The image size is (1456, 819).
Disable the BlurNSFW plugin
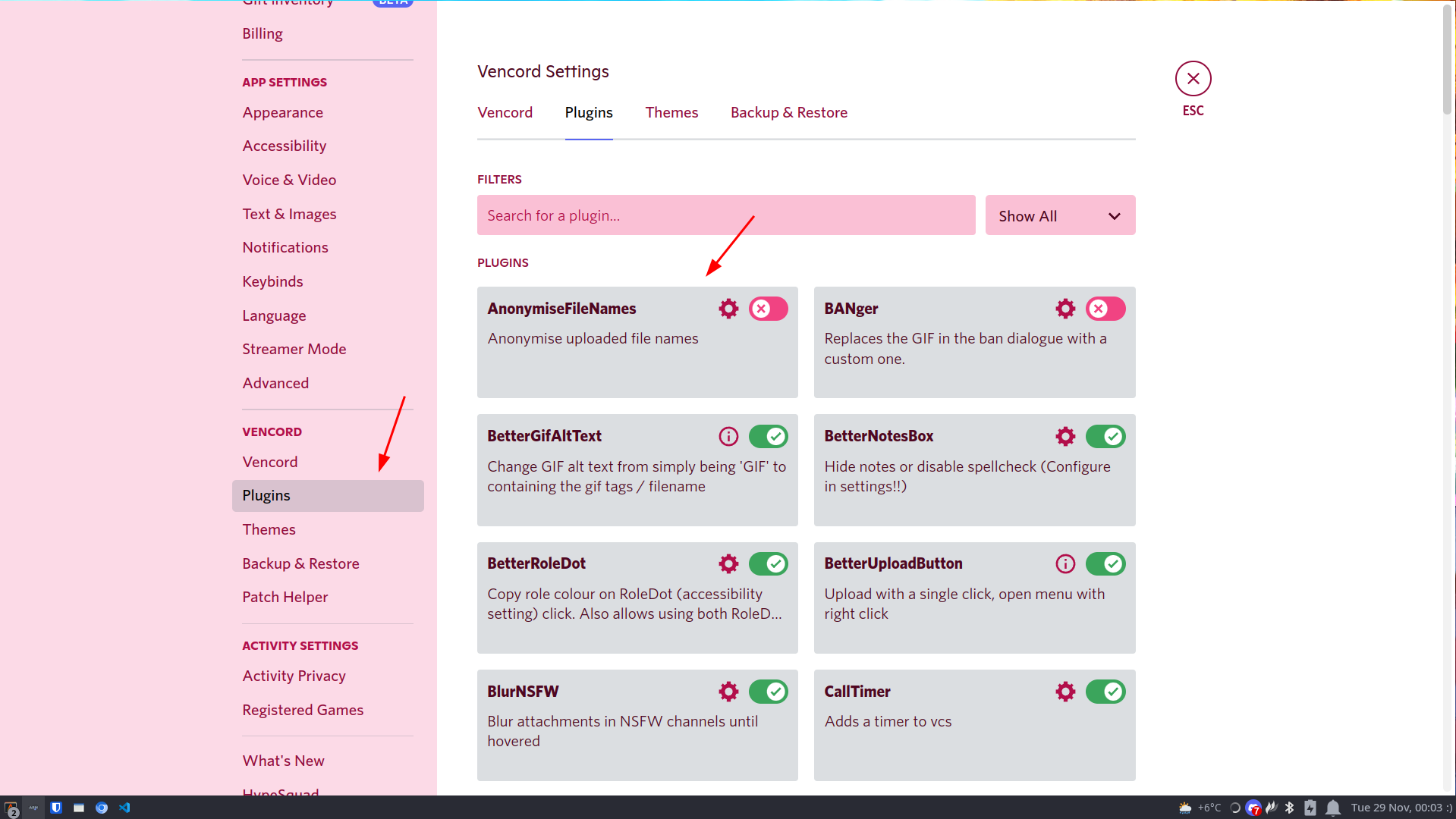[769, 692]
